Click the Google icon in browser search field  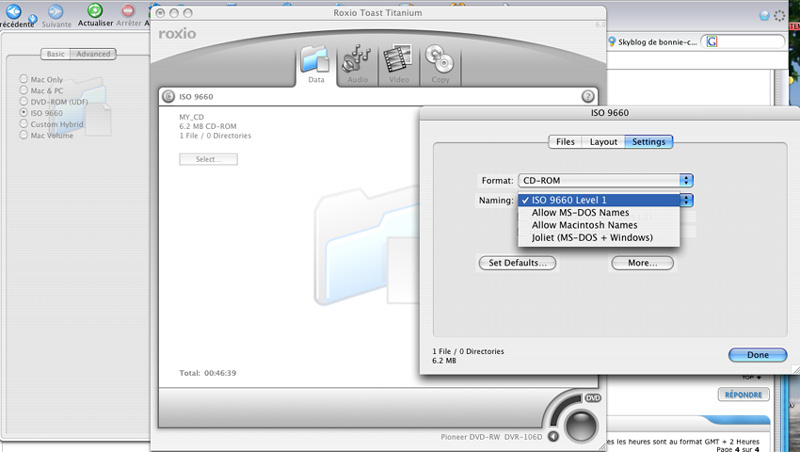click(x=712, y=42)
